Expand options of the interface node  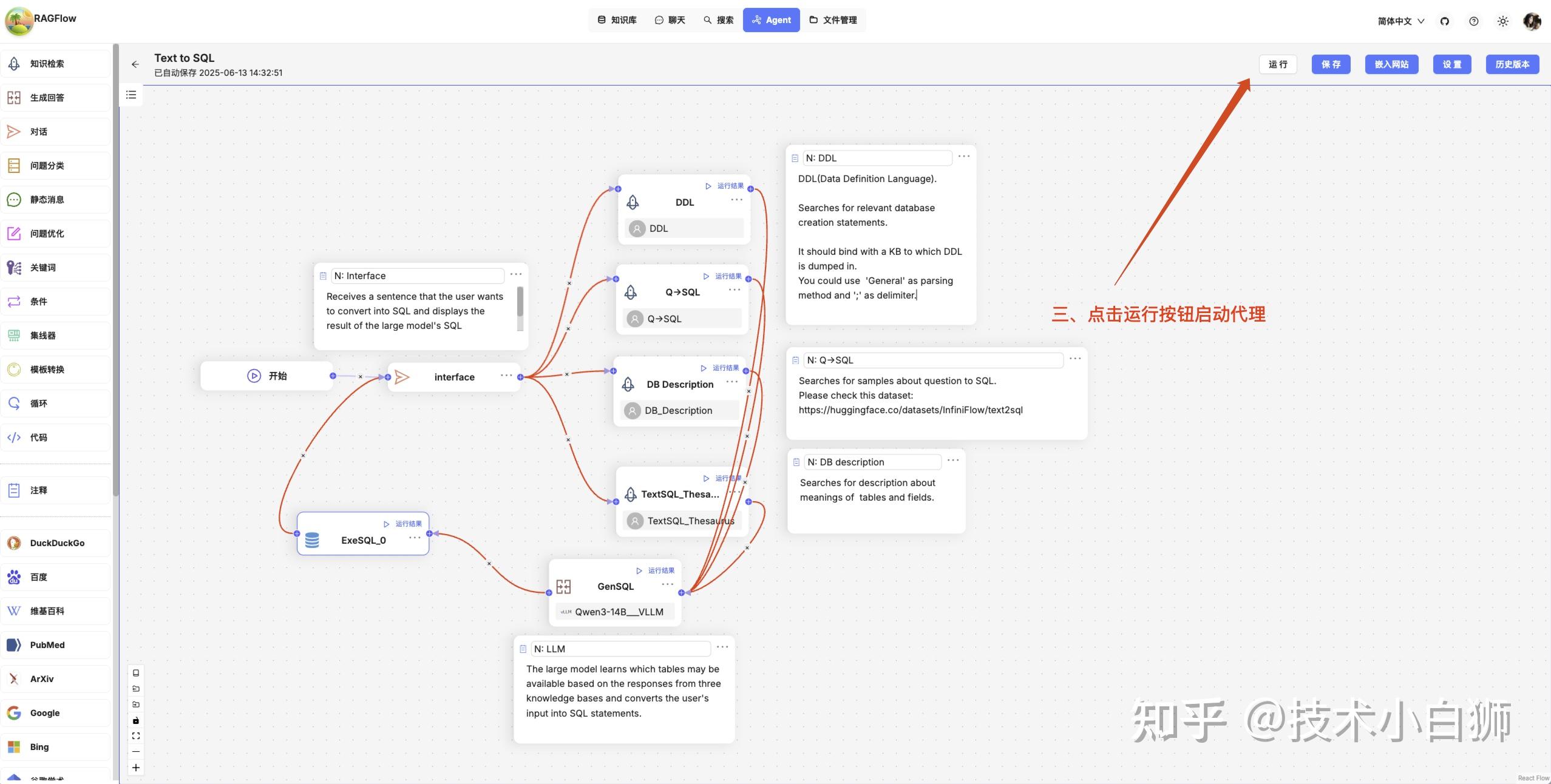[x=506, y=376]
